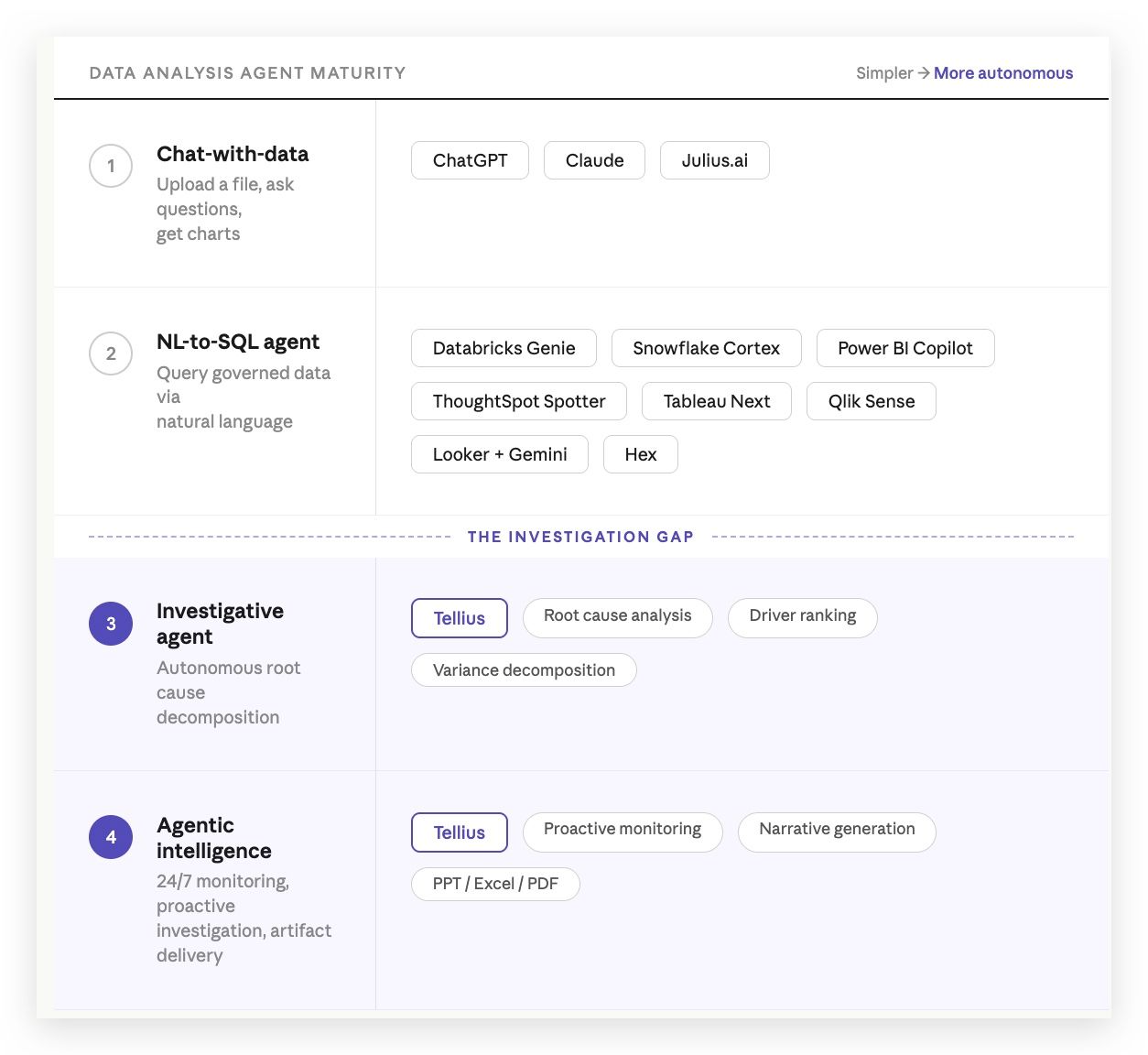Select the Variance decomposition pill
The width and height of the screenshot is (1148, 1055).
click(524, 669)
